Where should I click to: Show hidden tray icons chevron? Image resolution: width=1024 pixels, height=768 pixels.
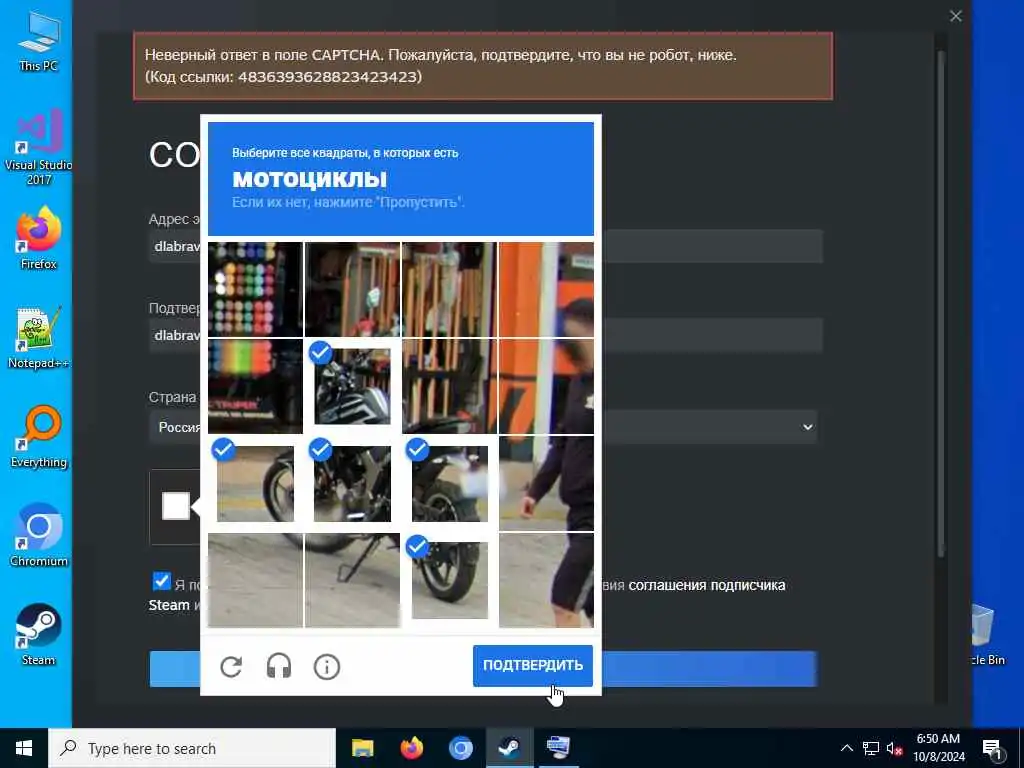coord(846,748)
